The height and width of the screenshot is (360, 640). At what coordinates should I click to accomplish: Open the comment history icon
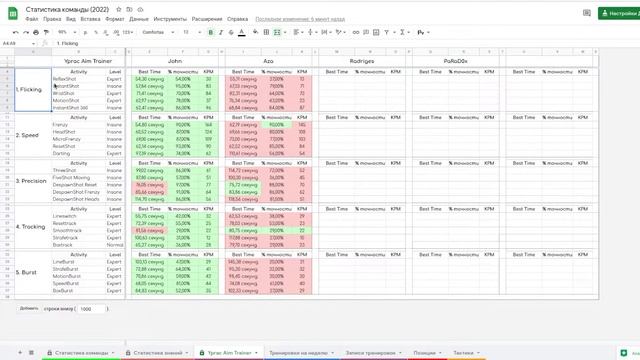coord(587,13)
